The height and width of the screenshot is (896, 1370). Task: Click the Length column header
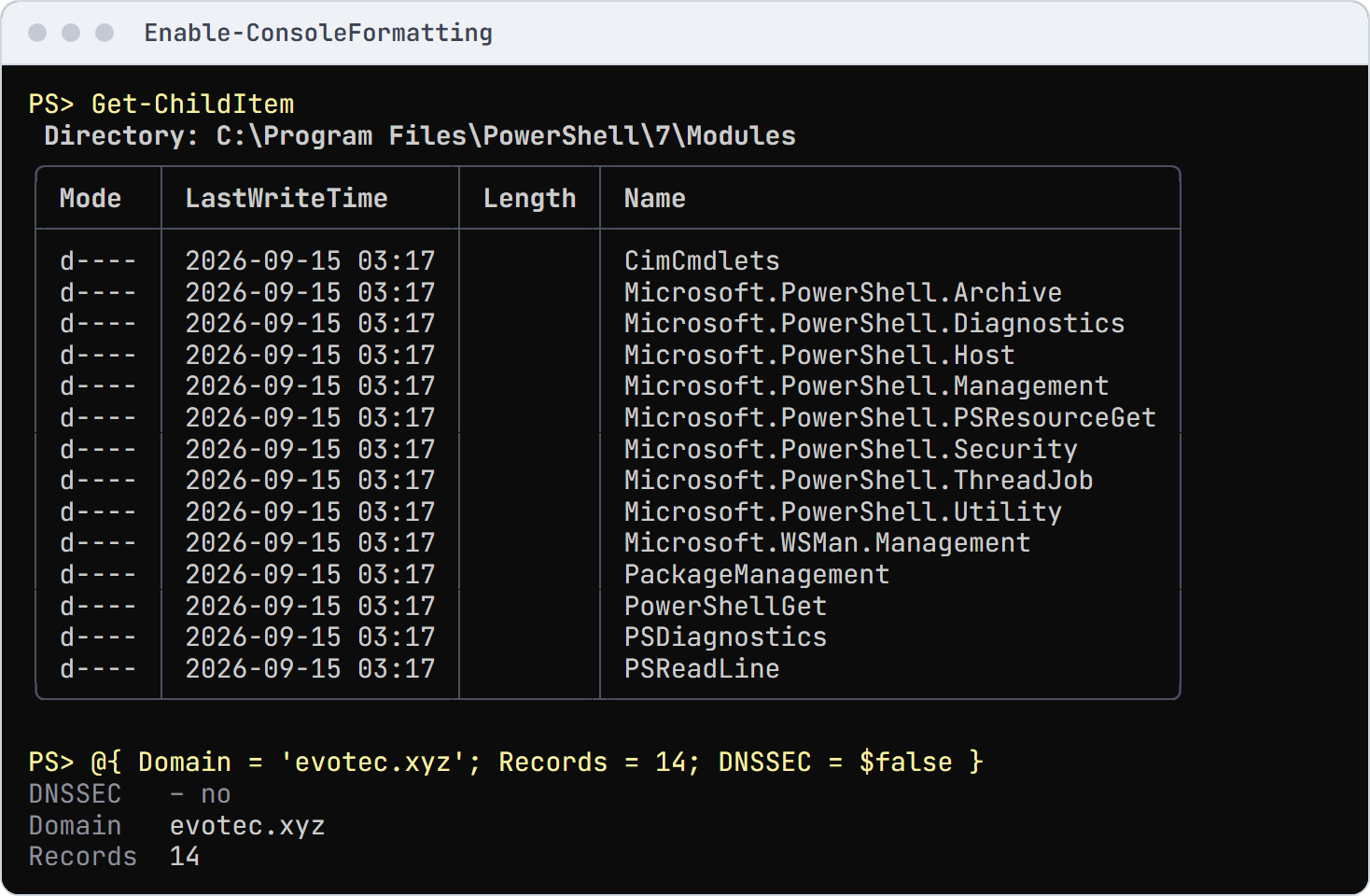click(x=529, y=199)
